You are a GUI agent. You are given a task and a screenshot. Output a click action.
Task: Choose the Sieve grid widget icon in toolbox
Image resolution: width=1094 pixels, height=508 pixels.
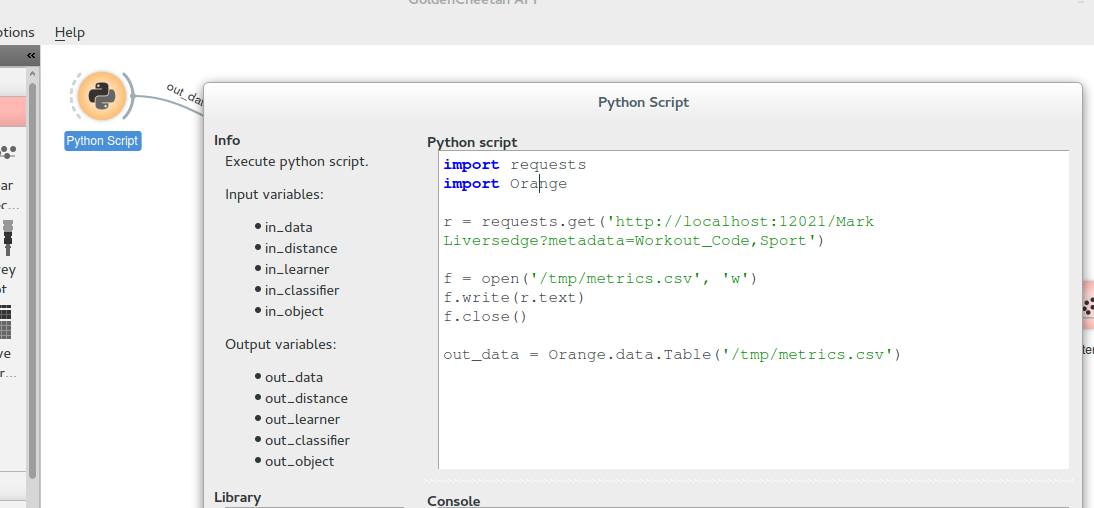pos(6,321)
